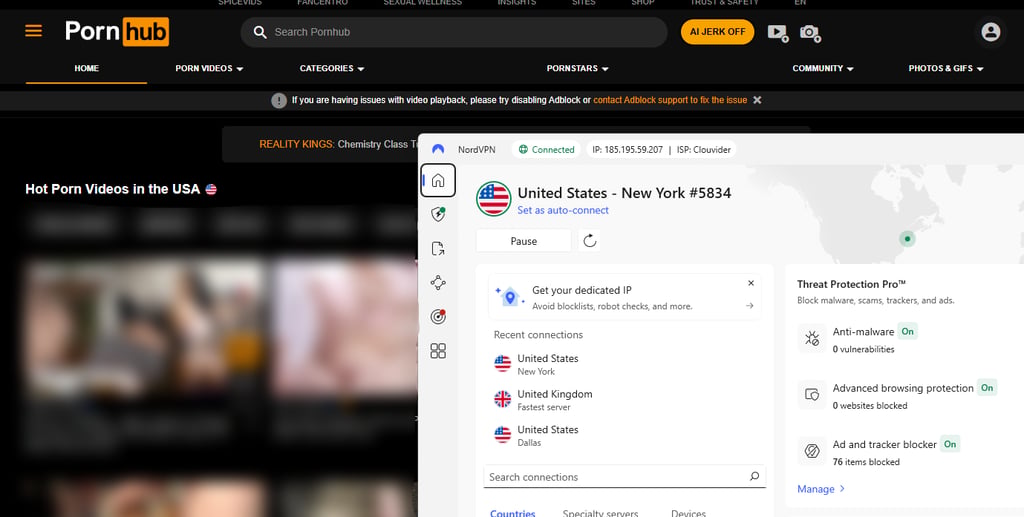Click the reconnect refresh icon beside Pause
Image resolution: width=1024 pixels, height=517 pixels.
tap(590, 241)
